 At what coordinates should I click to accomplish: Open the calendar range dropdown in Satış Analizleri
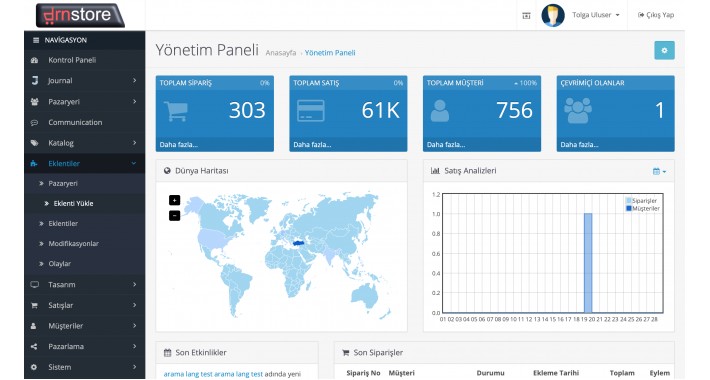click(x=659, y=172)
